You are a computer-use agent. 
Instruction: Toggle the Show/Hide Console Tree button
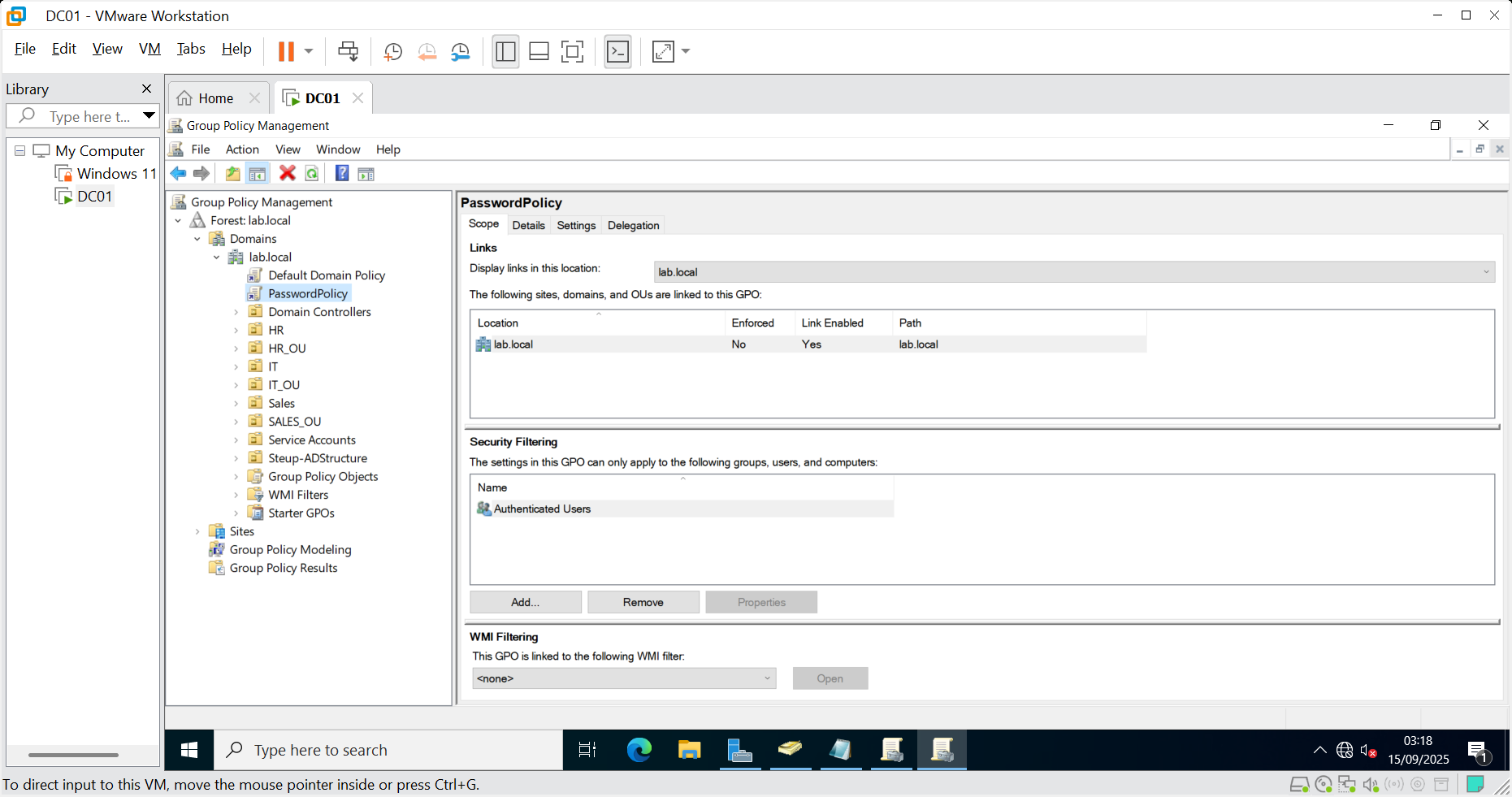tap(258, 173)
